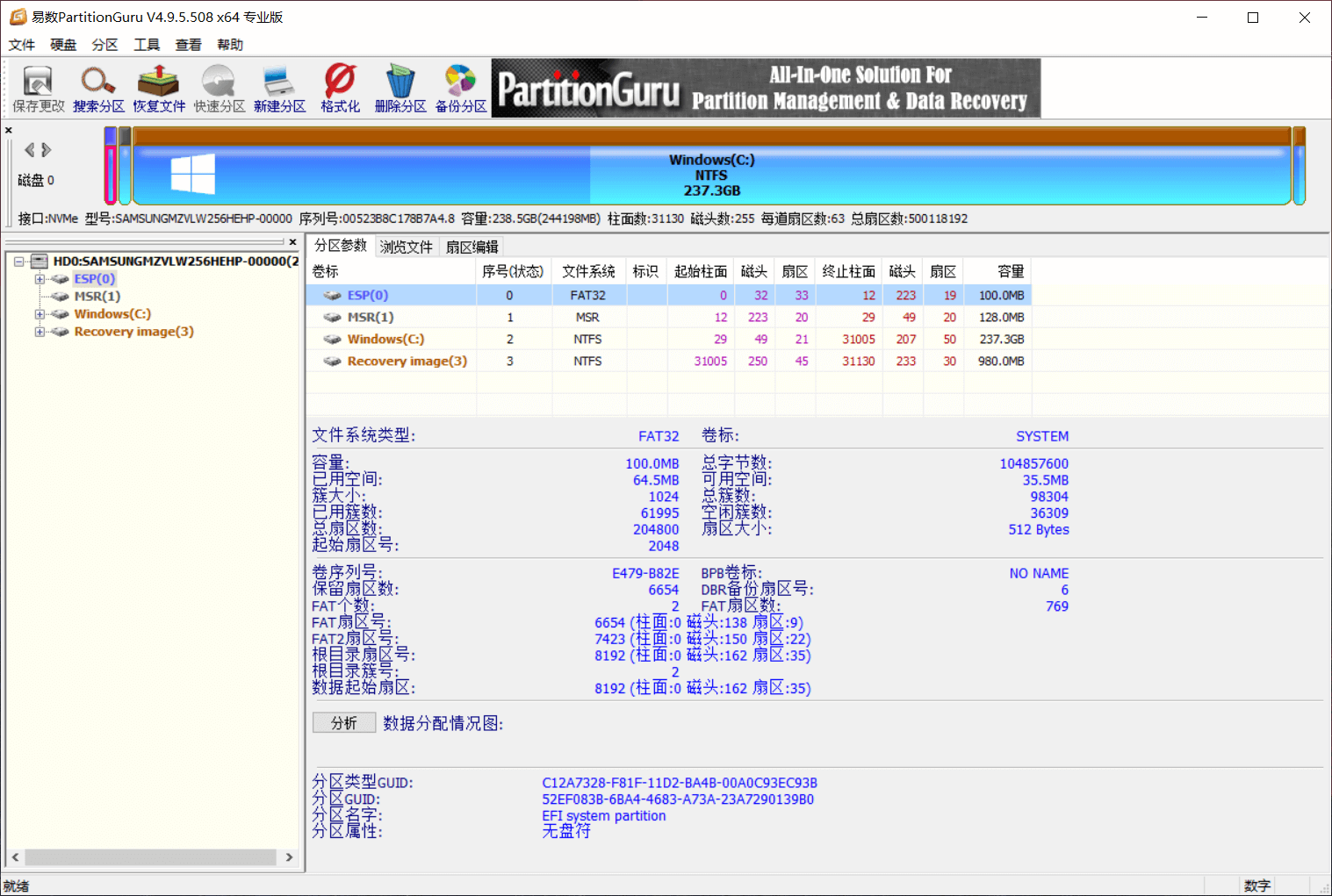Close the disk map panel with x
Viewport: 1332px width, 896px height.
point(9,130)
